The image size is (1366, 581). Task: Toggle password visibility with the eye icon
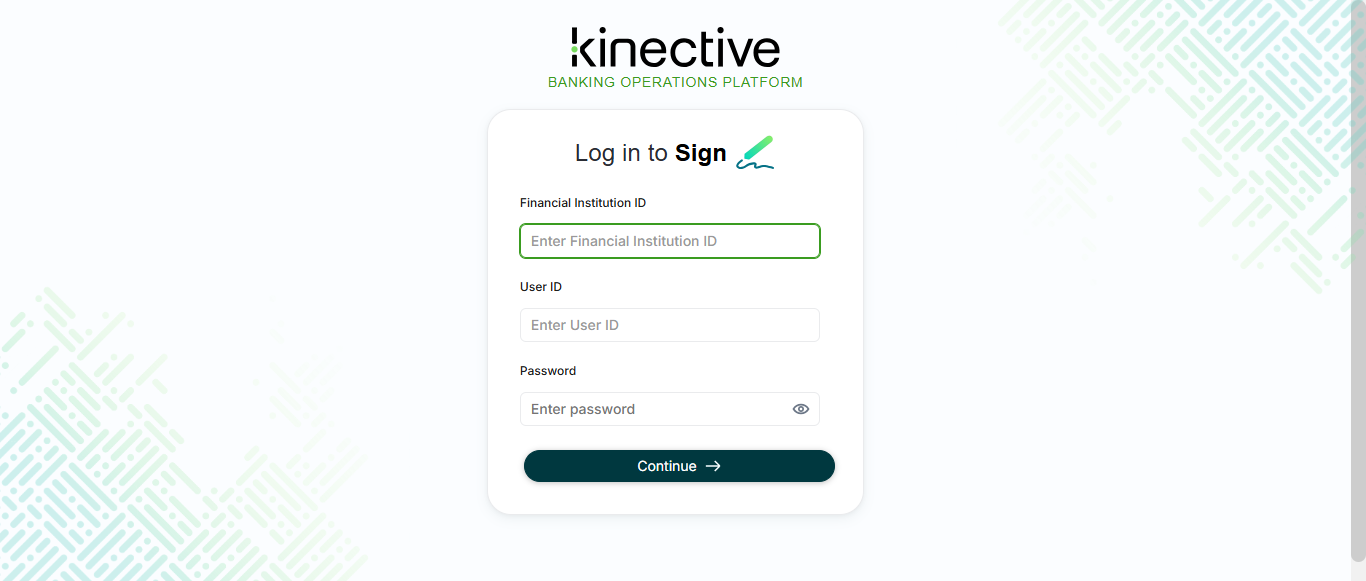(800, 409)
